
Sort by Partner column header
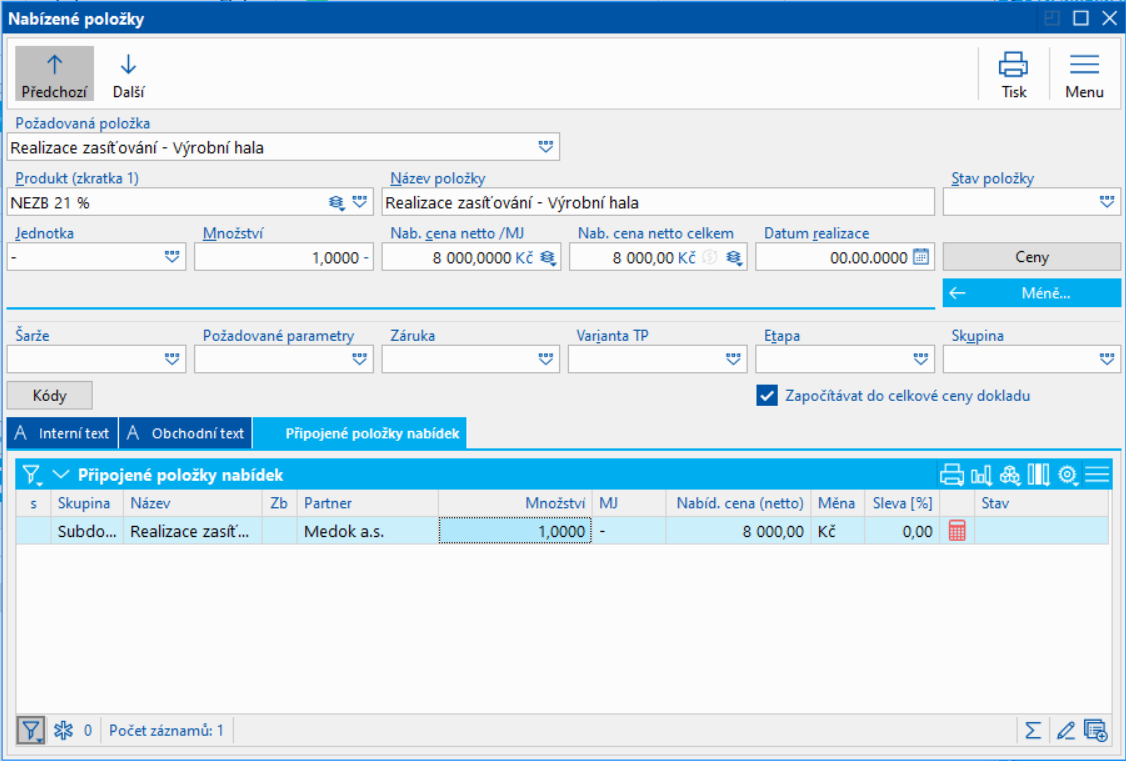[367, 503]
